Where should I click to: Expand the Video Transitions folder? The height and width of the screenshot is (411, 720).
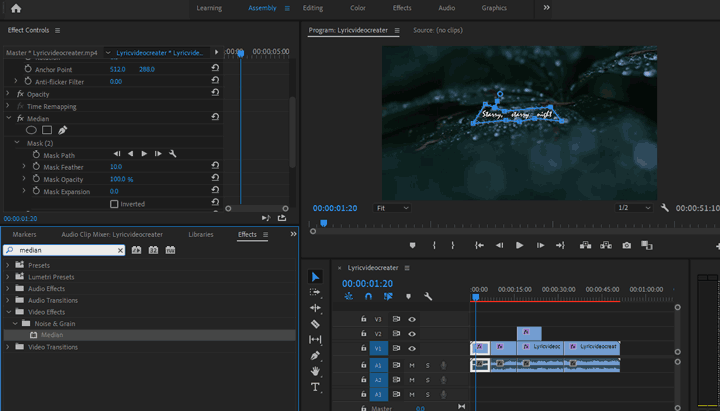8,347
